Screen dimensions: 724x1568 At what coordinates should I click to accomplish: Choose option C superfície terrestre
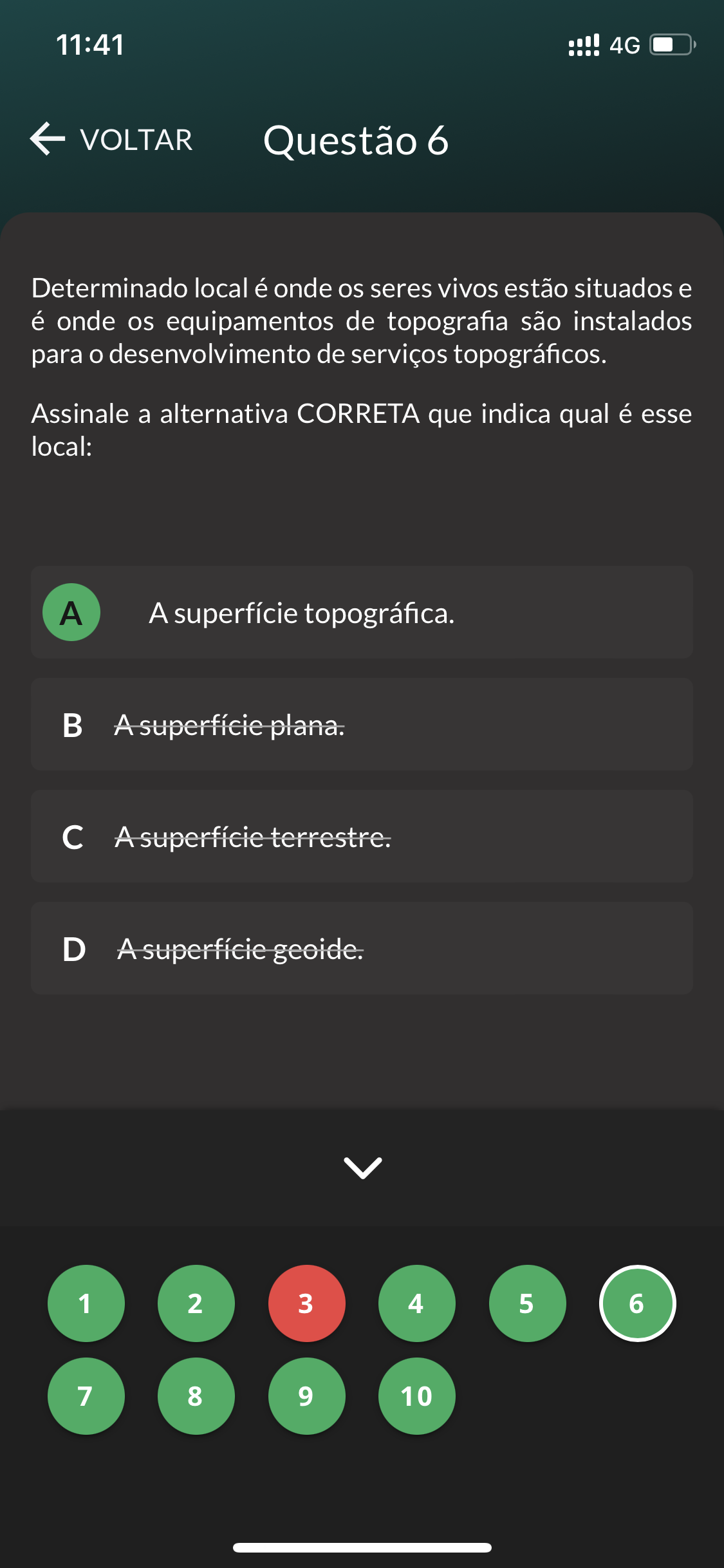coord(362,837)
